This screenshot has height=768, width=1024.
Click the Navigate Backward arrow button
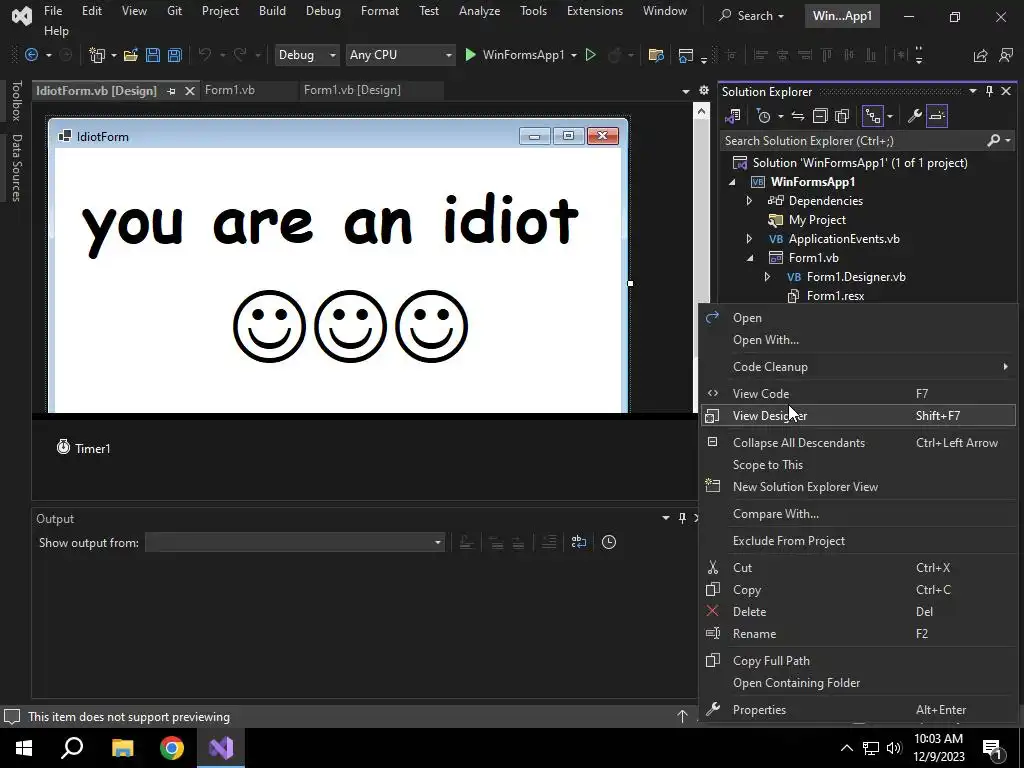tap(31, 56)
